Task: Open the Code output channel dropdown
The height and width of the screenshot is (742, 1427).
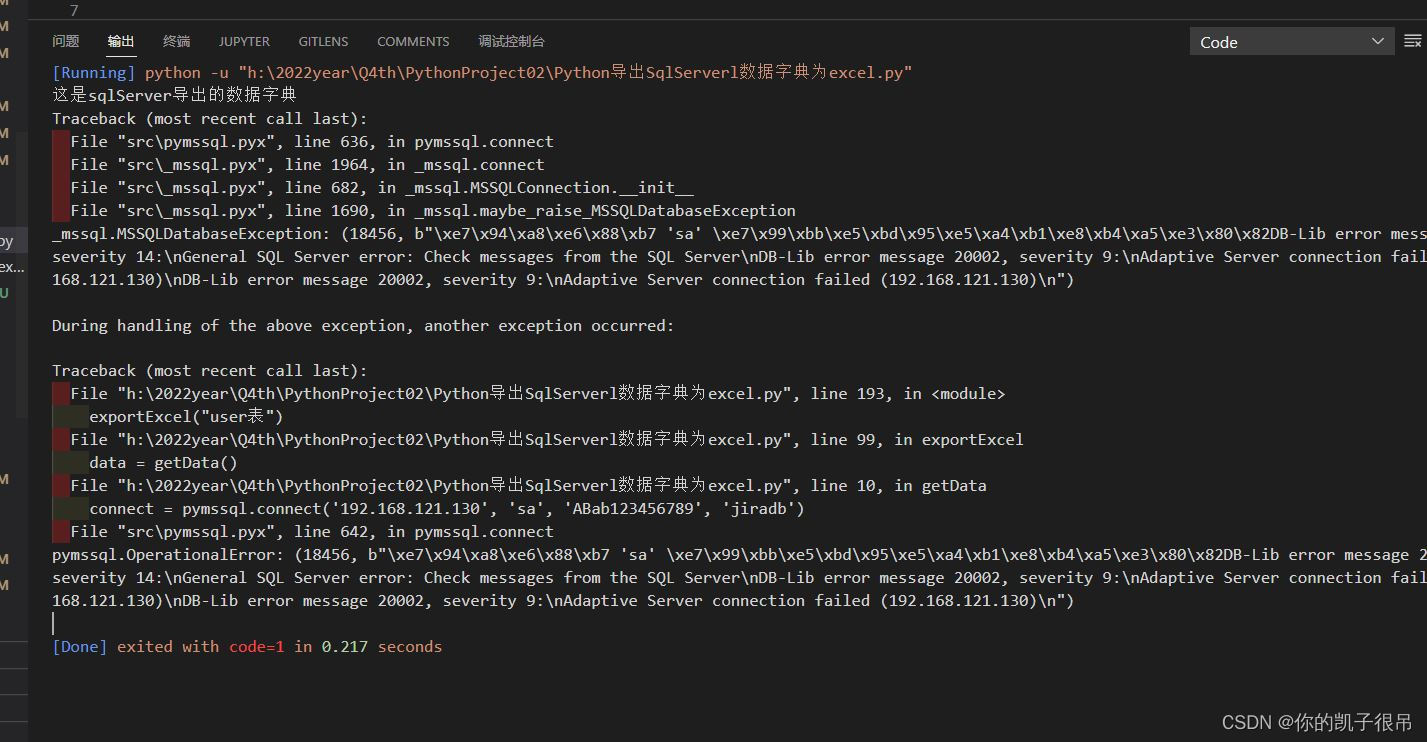Action: click(1292, 41)
